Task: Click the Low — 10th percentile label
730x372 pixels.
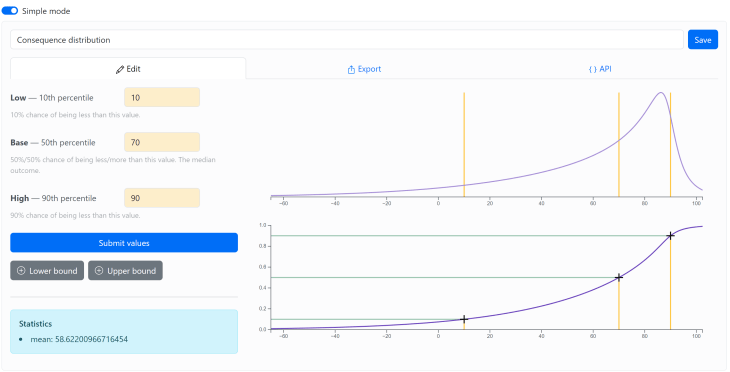Action: click(52, 98)
